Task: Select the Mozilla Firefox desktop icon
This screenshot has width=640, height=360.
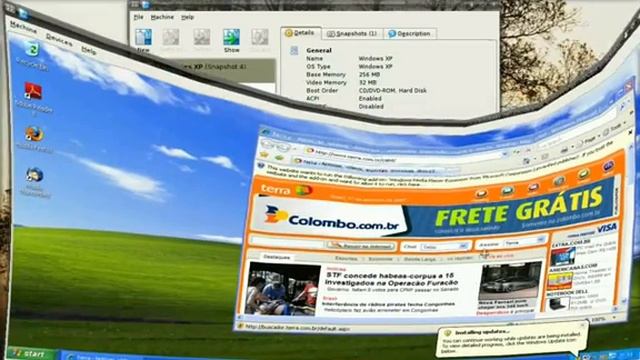Action: 34,134
